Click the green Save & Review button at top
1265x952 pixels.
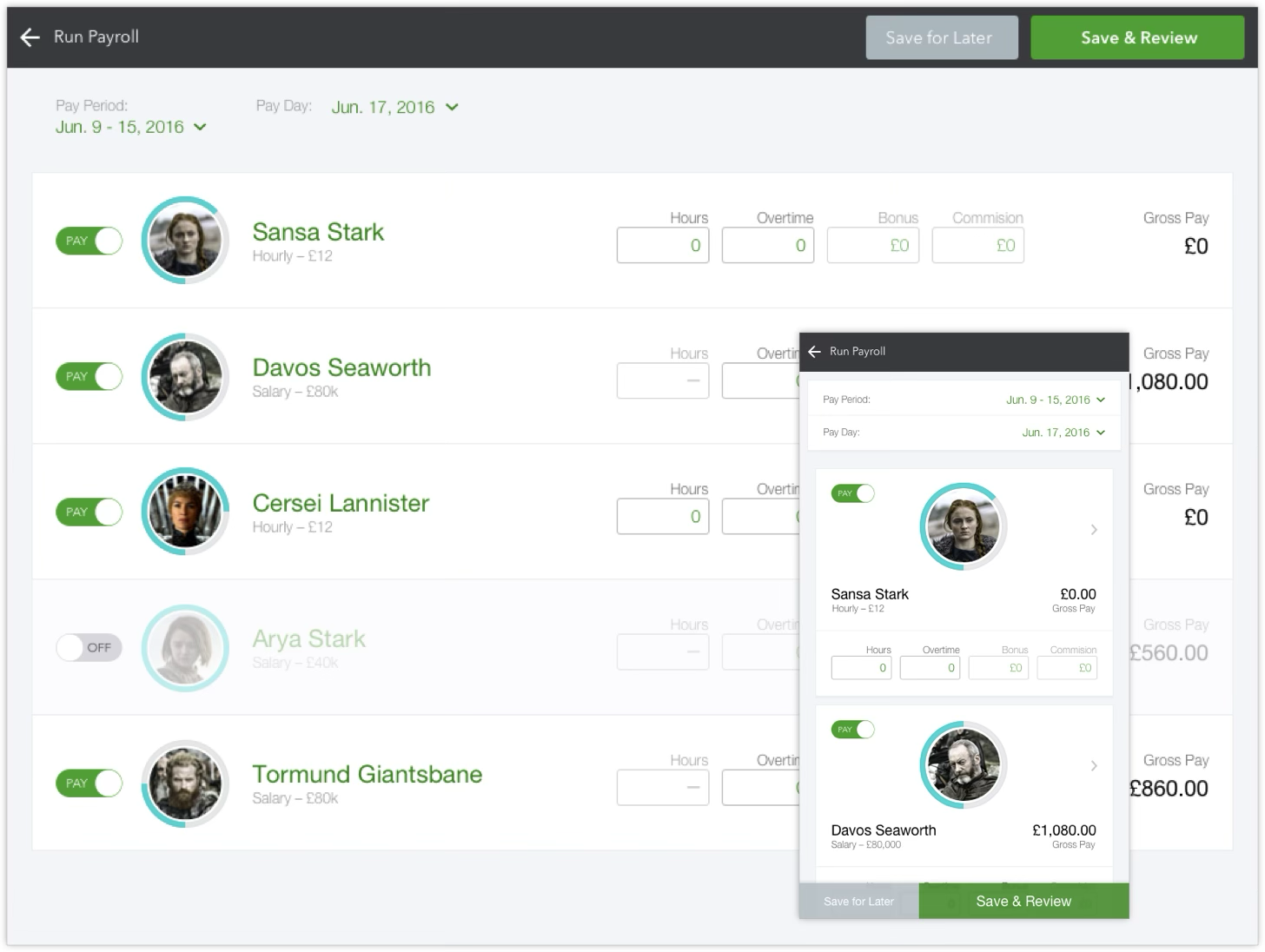point(1137,38)
